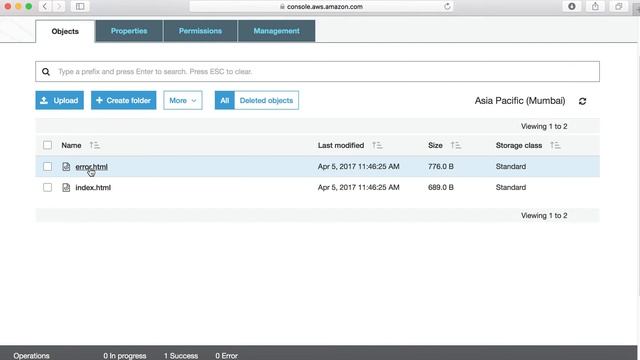640x360 pixels.
Task: Go back with Safari back arrow
Action: [x=44, y=7]
